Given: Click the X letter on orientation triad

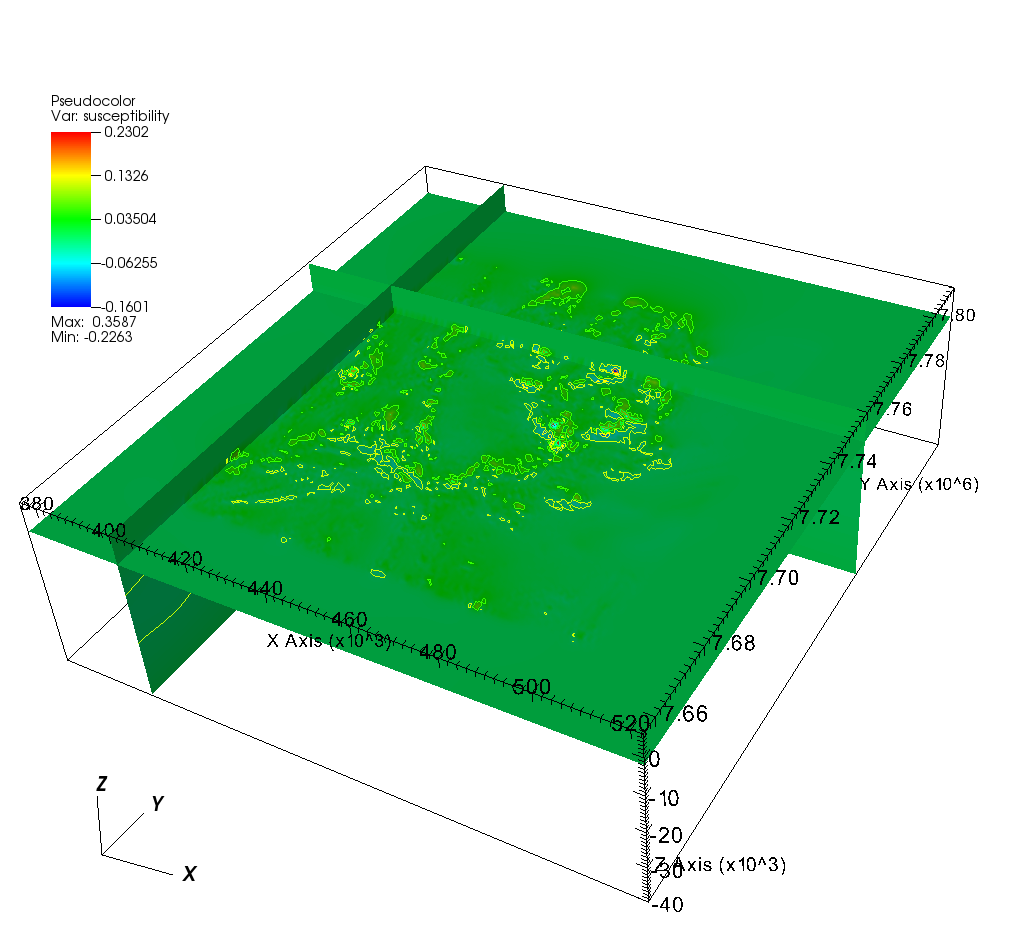Looking at the screenshot, I should point(188,874).
